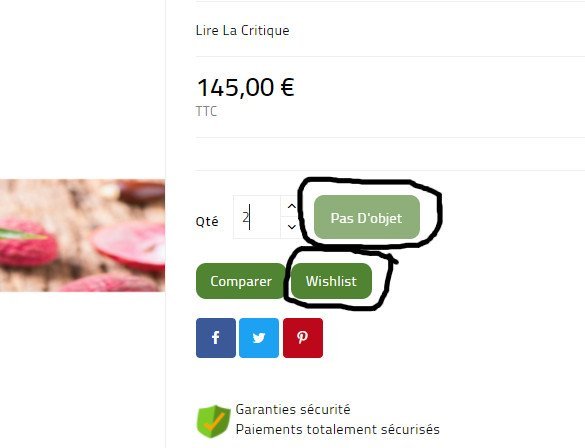This screenshot has width=585, height=448.
Task: Focus the Qté quantity input field
Action: point(257,217)
